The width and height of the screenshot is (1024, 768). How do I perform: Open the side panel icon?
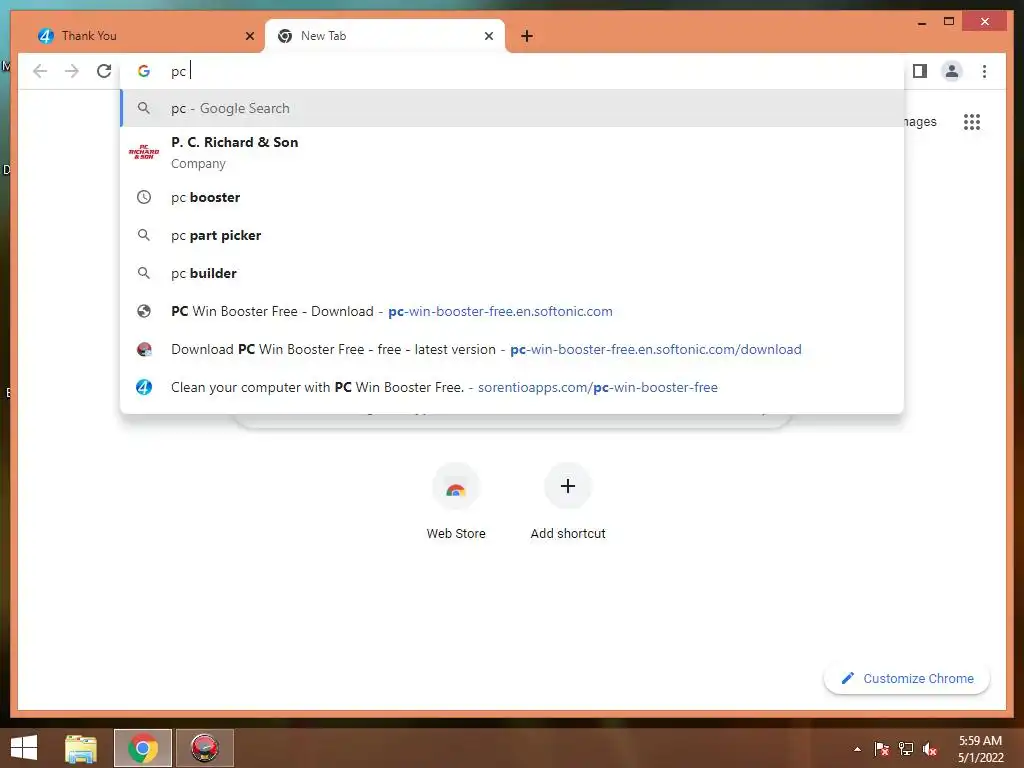coord(920,71)
